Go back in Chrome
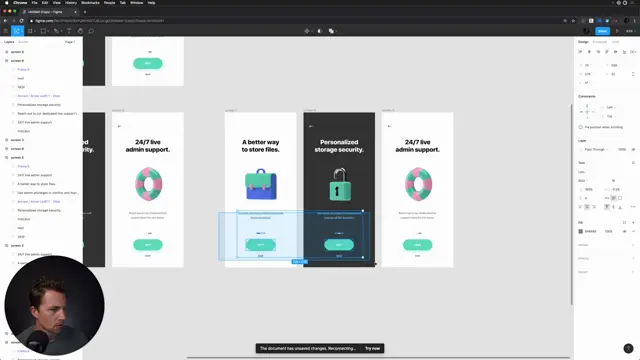 [5, 21]
